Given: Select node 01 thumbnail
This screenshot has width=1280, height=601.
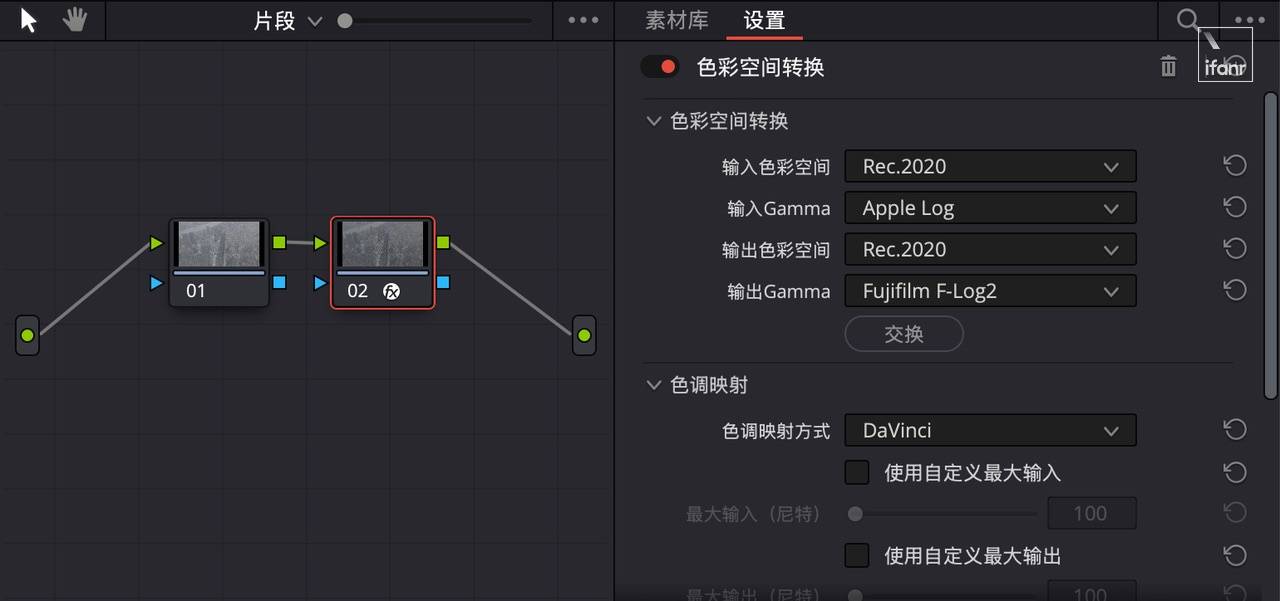Looking at the screenshot, I should tap(219, 244).
